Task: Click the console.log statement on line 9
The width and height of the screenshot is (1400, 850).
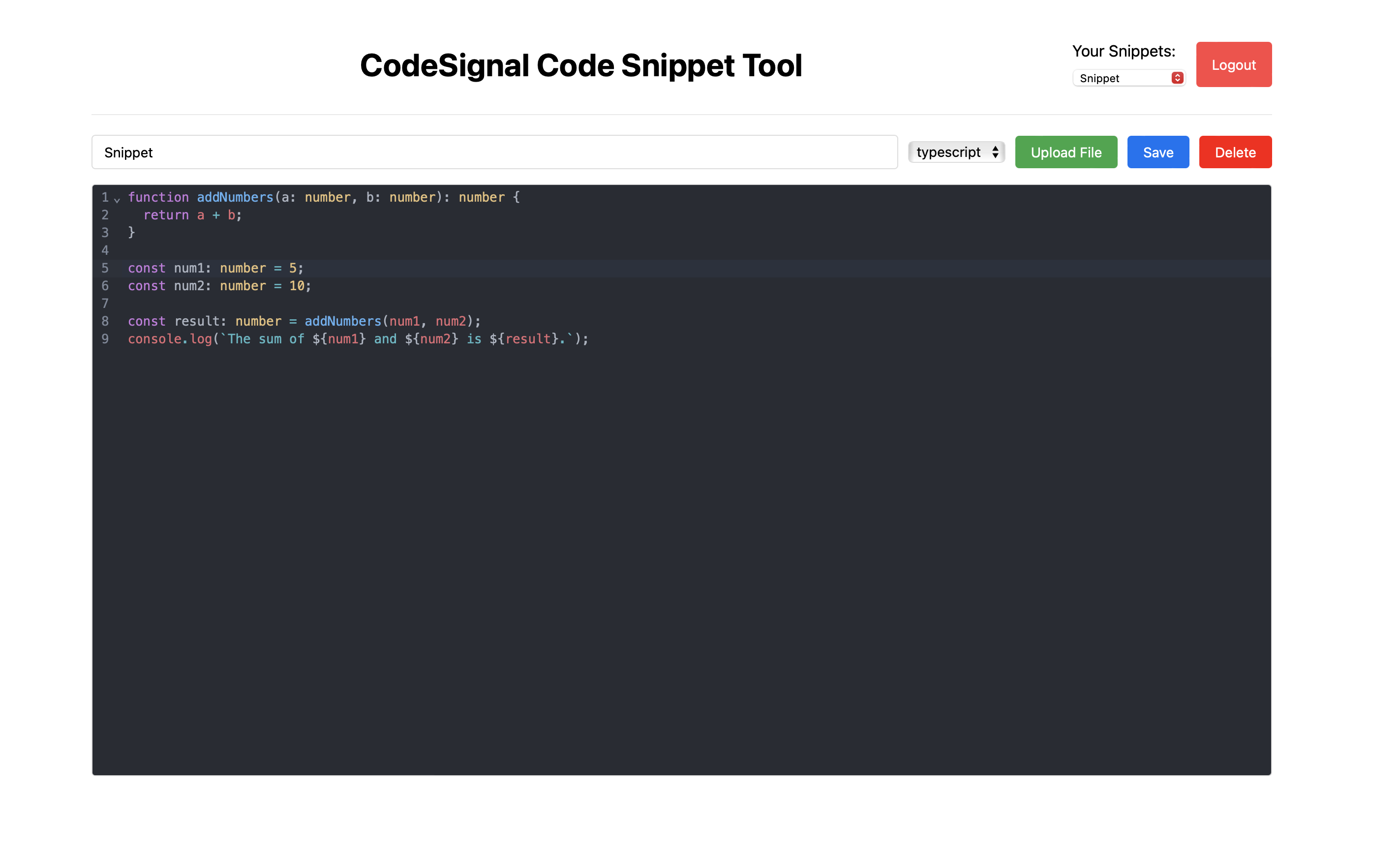Action: 358,338
